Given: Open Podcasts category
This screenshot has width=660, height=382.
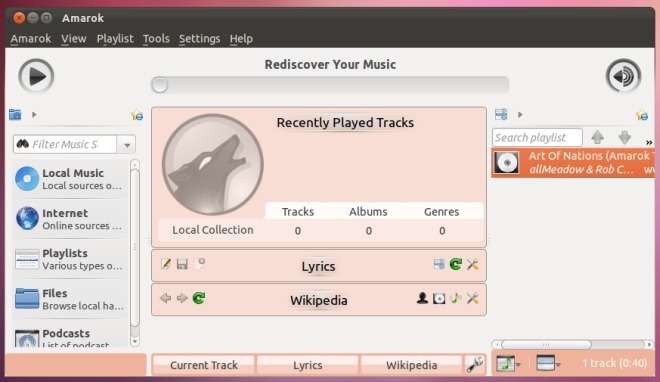Looking at the screenshot, I should [70, 337].
